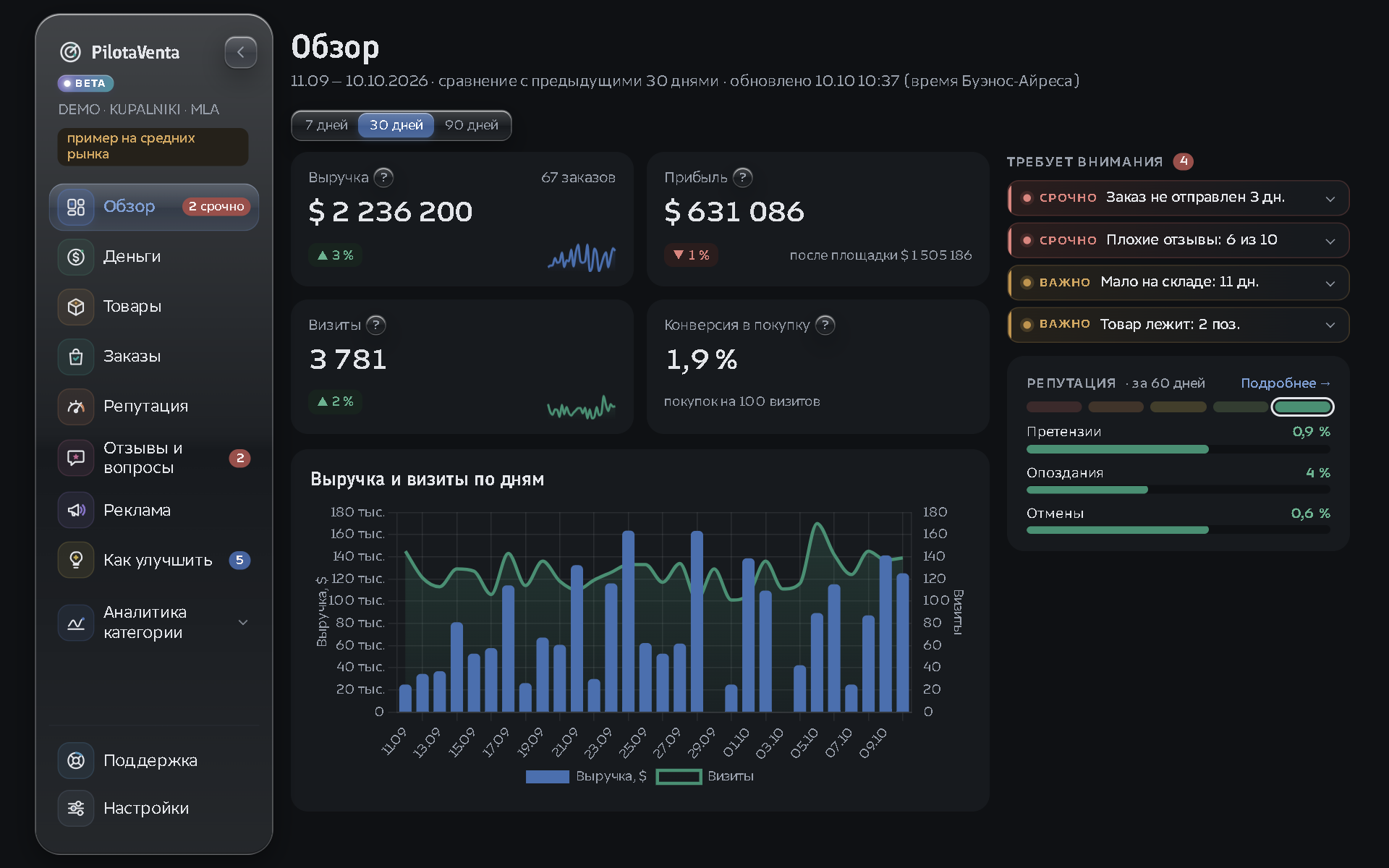Open the Реклама megaphone icon
Image resolution: width=1389 pixels, height=868 pixels.
[76, 510]
